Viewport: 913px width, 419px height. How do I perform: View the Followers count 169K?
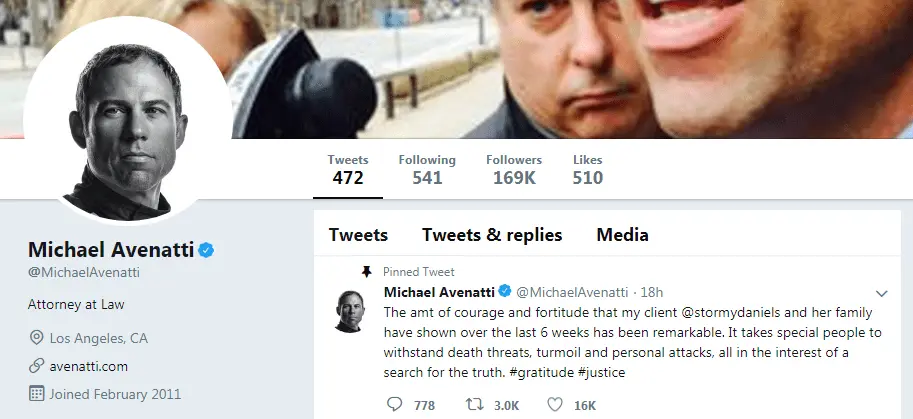pos(514,170)
